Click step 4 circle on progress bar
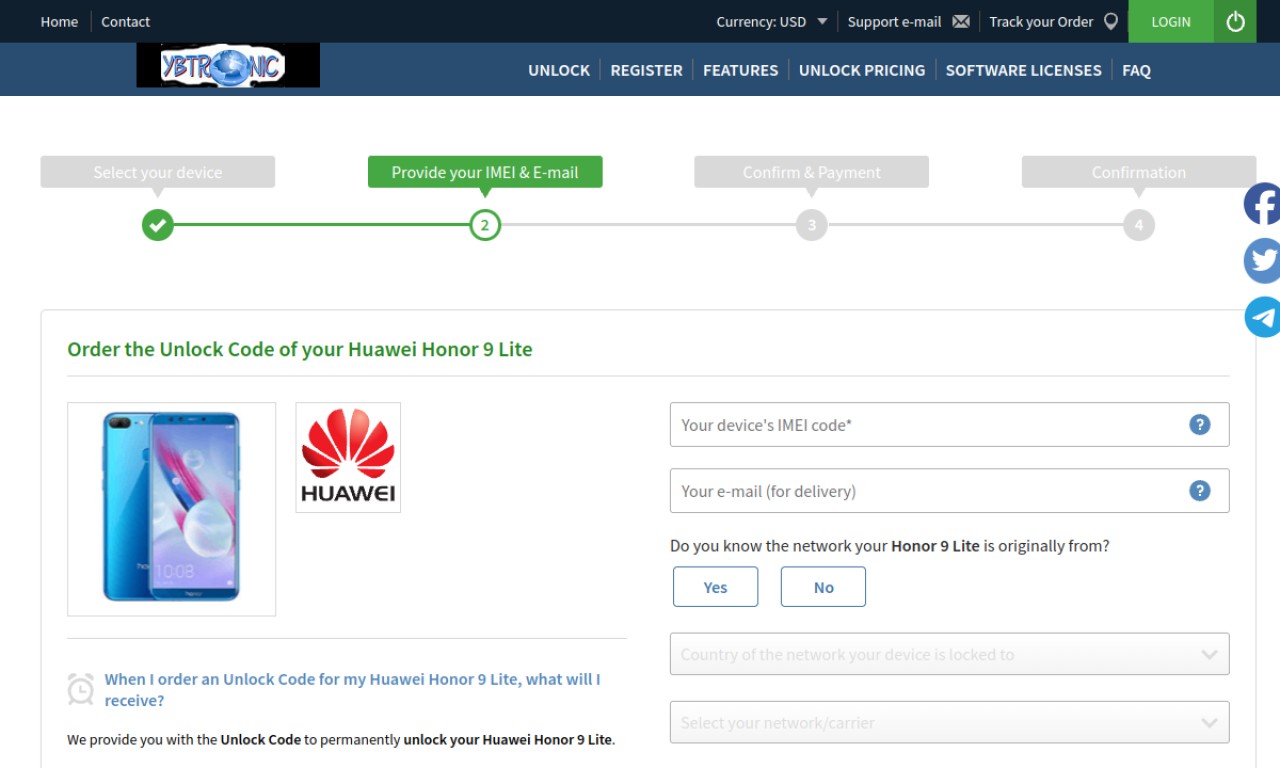Screen dimensions: 1280x768 click(x=1139, y=225)
